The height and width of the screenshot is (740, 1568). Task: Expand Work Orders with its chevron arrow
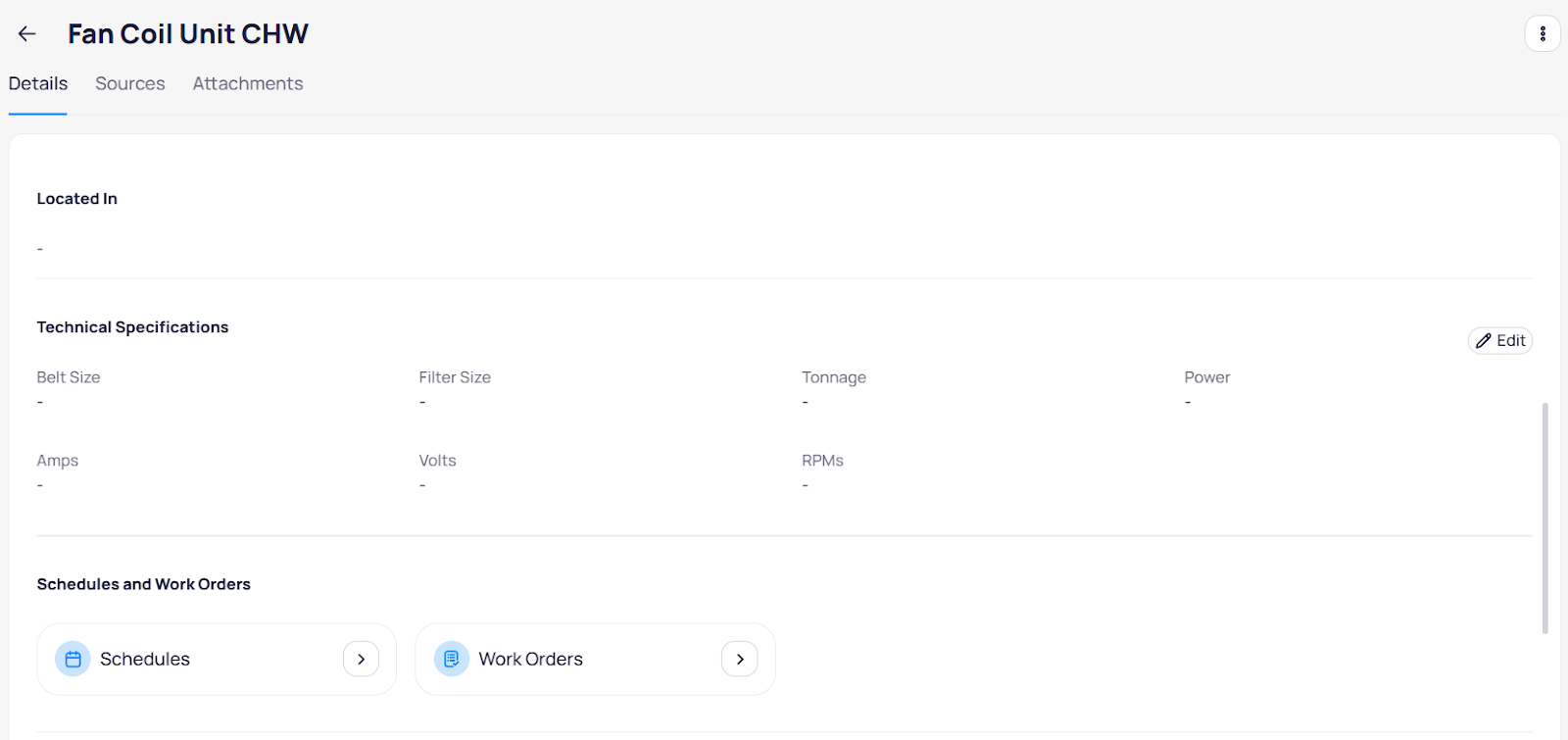(x=739, y=660)
